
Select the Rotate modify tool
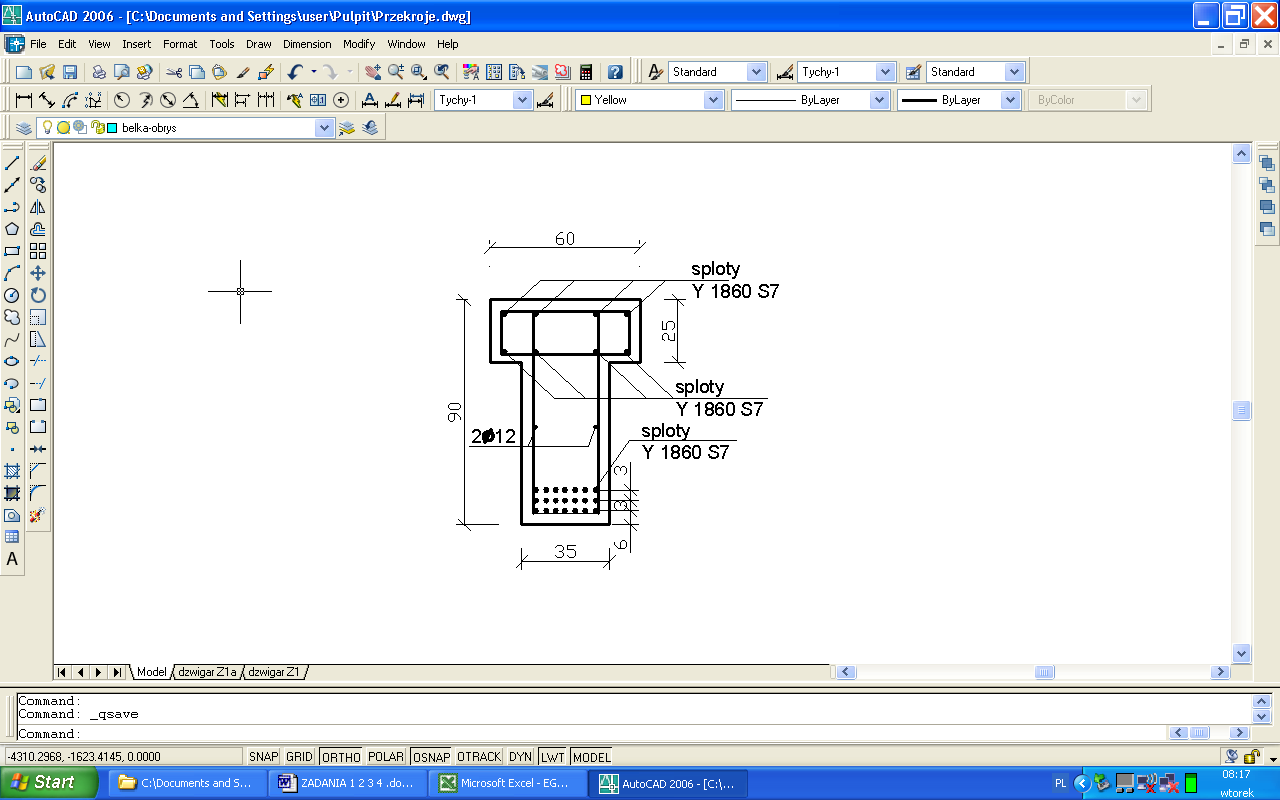point(38,295)
